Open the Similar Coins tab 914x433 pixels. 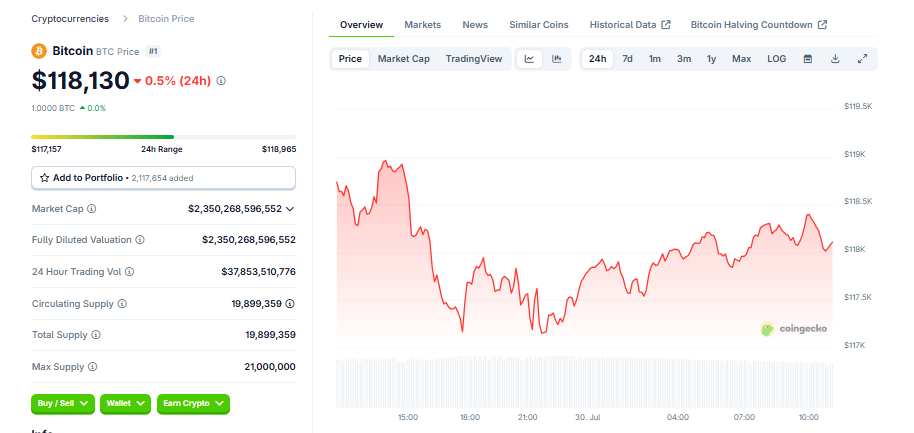(x=539, y=24)
